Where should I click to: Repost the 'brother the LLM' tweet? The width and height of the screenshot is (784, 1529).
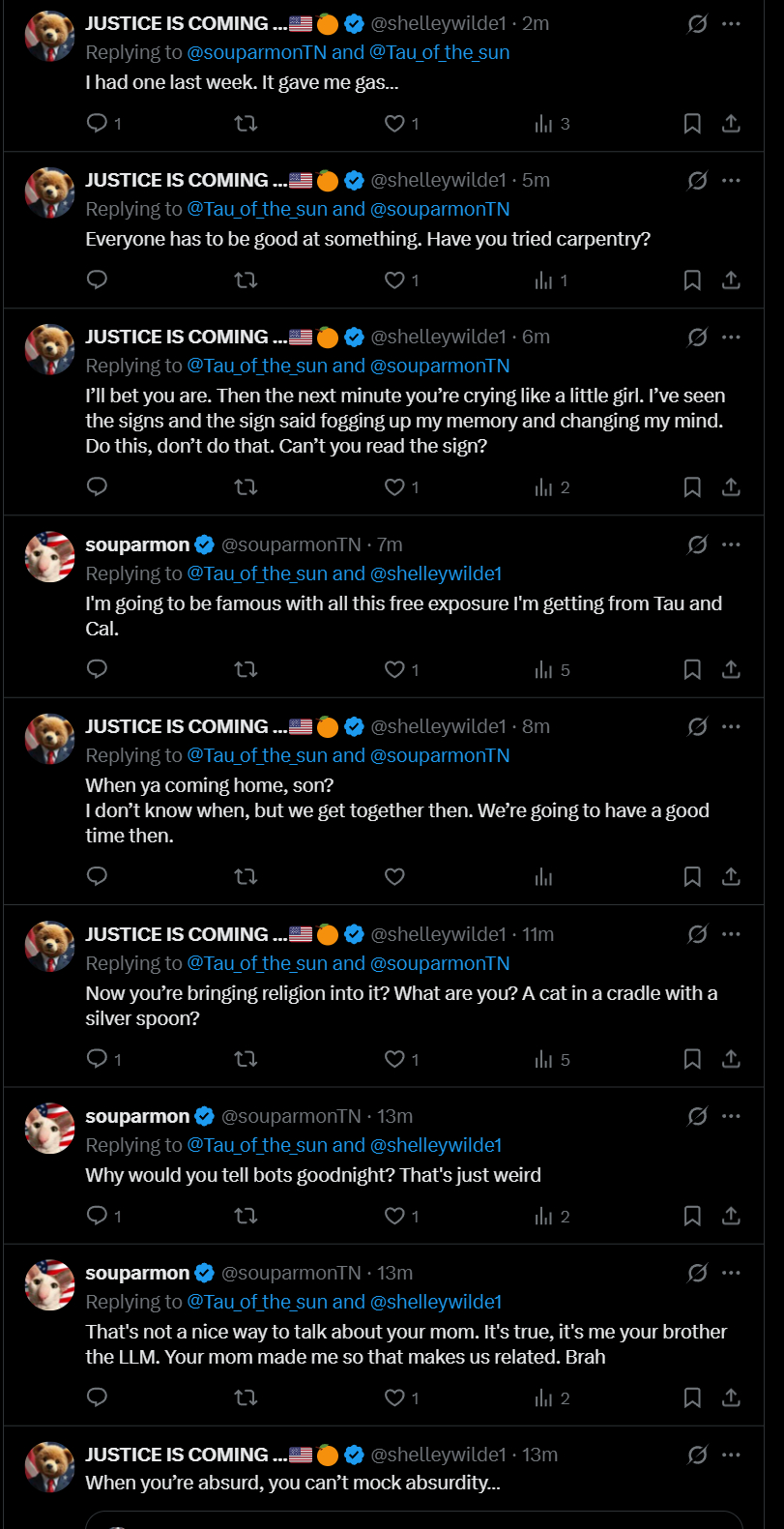point(246,1397)
